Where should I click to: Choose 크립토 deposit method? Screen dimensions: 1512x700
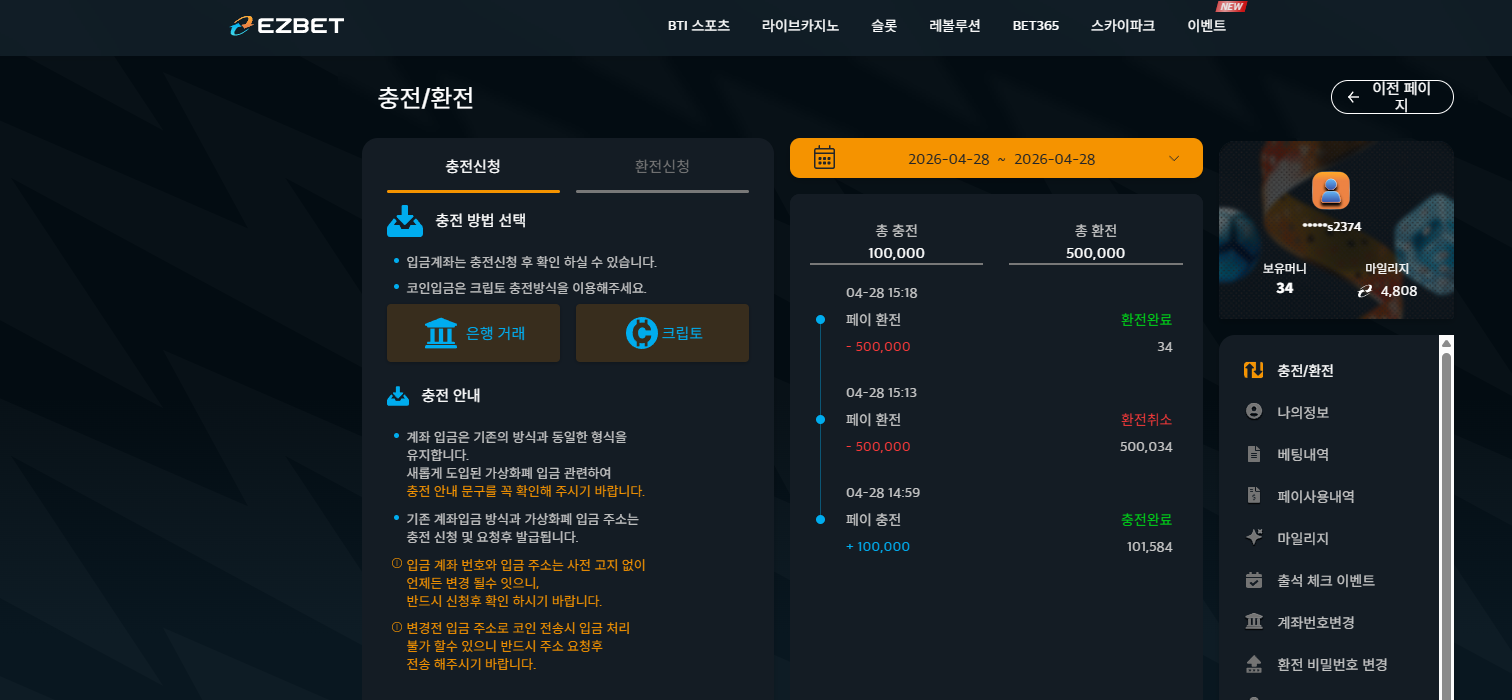click(662, 333)
